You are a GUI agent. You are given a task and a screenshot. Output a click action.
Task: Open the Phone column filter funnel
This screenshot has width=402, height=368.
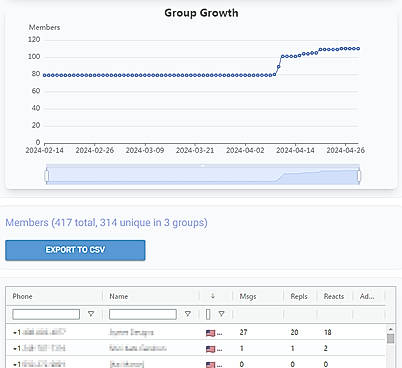[91, 314]
